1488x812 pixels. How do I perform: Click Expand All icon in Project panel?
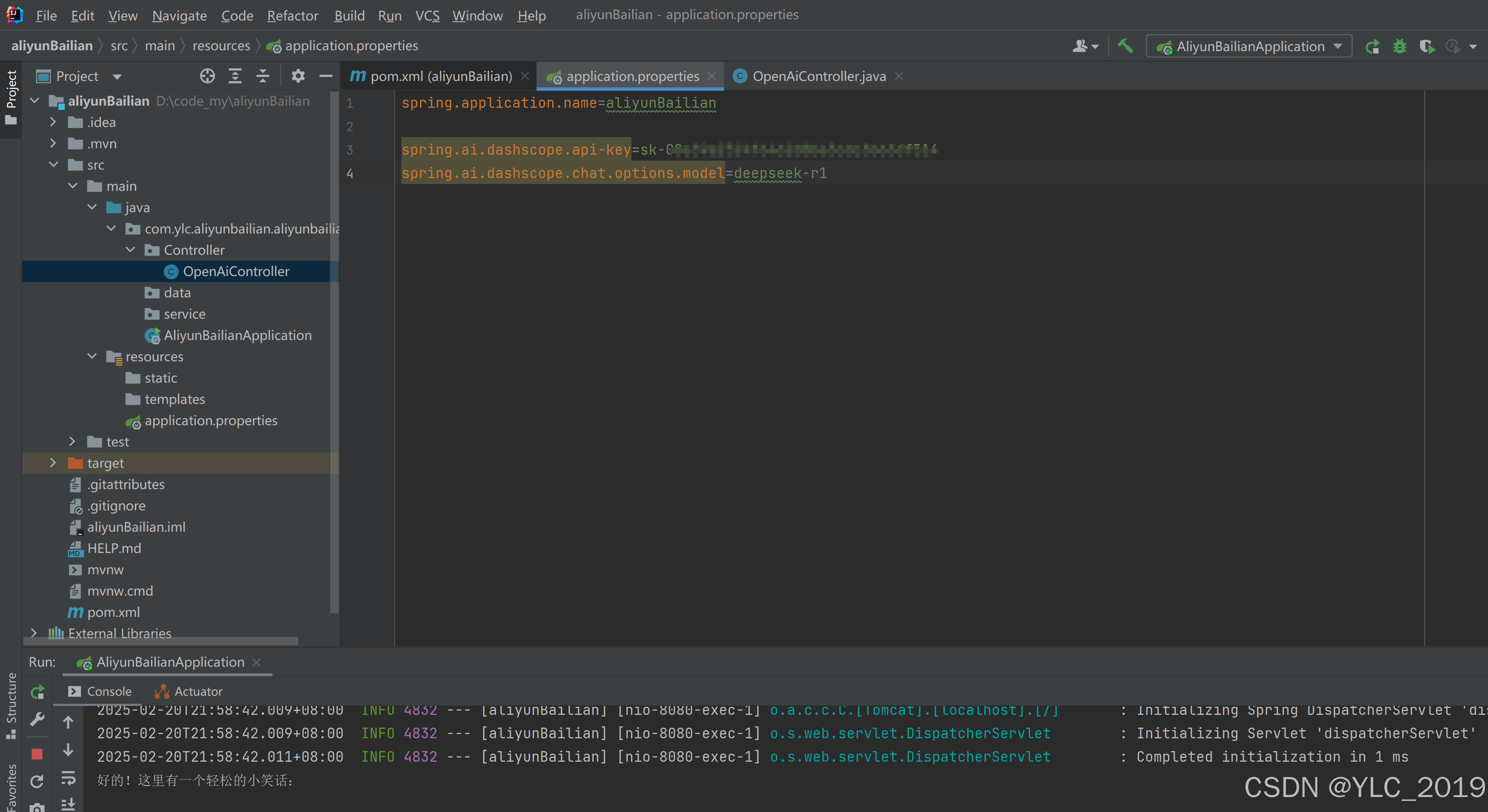(x=235, y=76)
